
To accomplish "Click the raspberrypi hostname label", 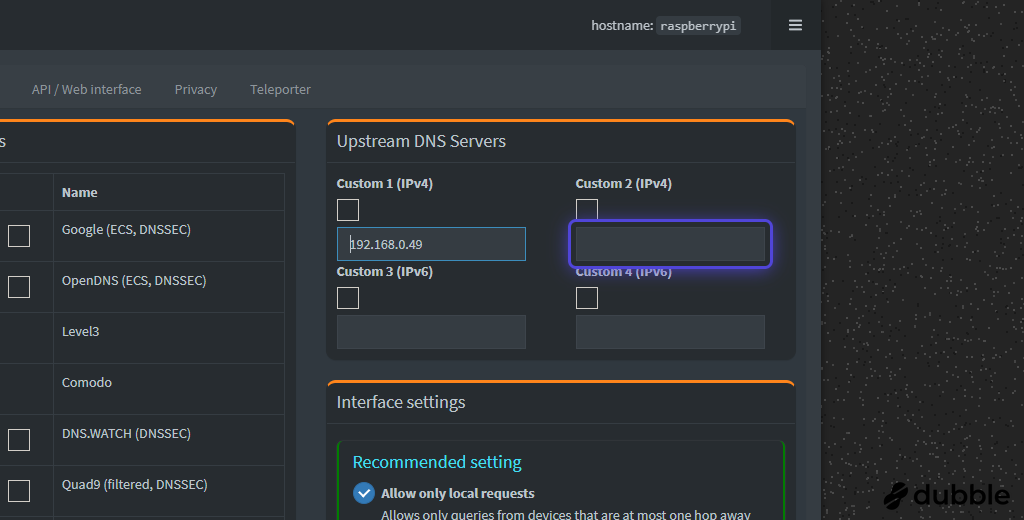I will (x=698, y=25).
